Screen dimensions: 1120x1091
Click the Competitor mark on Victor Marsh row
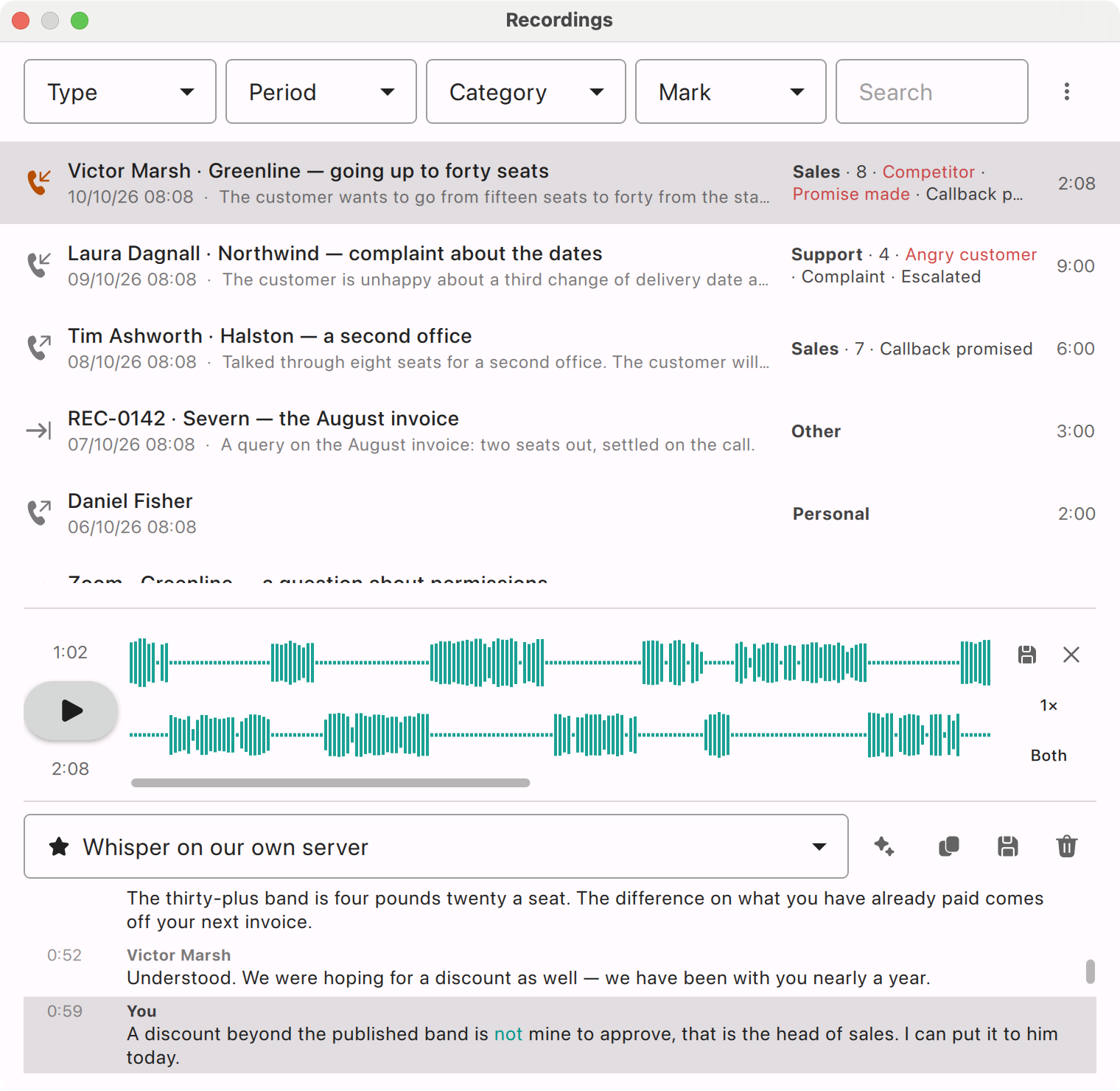pyautogui.click(x=928, y=172)
